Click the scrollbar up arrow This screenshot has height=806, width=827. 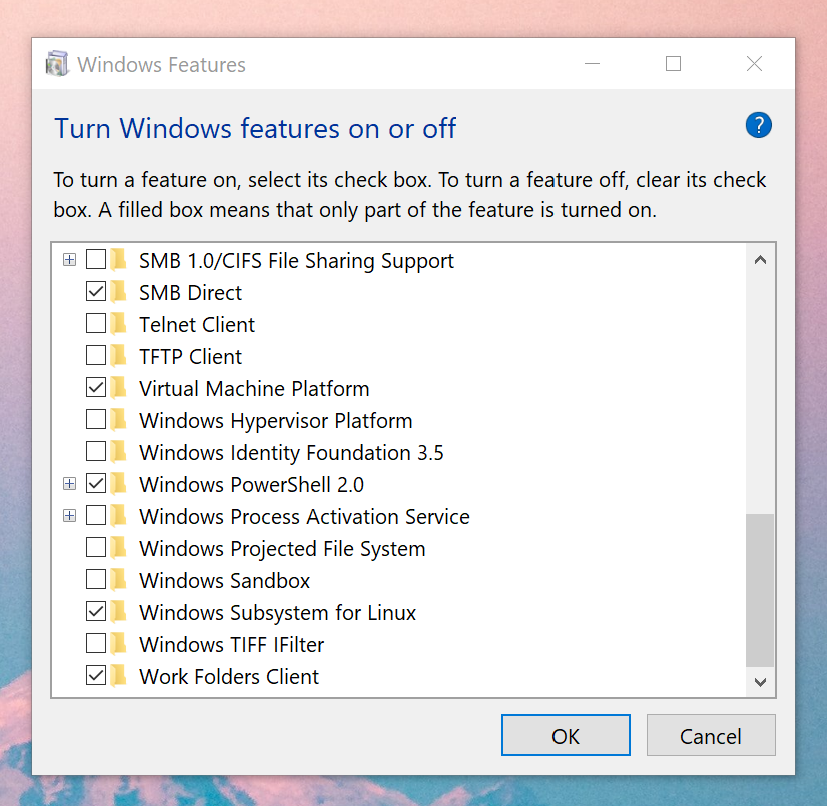click(x=760, y=260)
